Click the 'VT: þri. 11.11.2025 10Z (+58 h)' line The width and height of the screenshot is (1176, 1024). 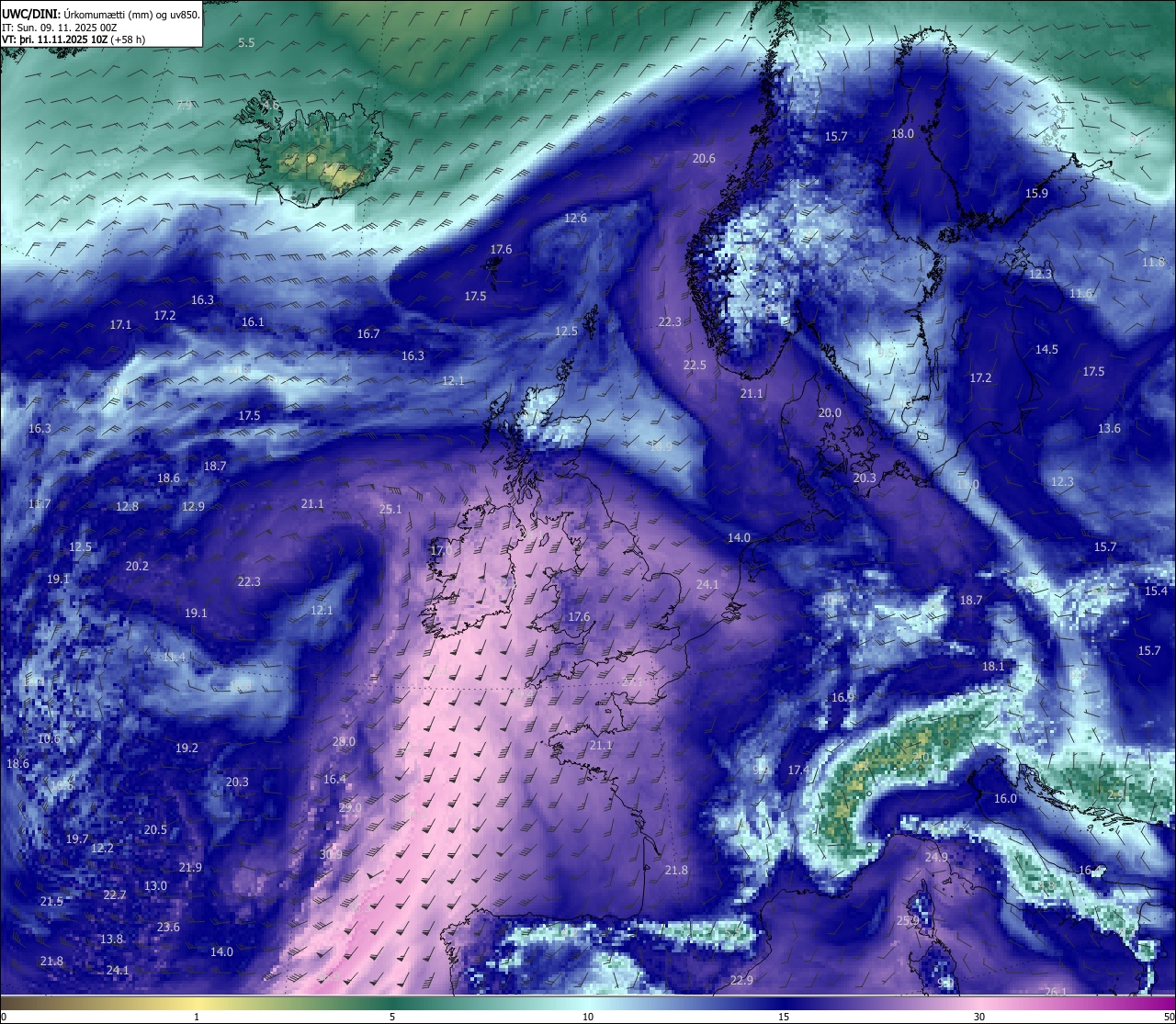tap(73, 39)
